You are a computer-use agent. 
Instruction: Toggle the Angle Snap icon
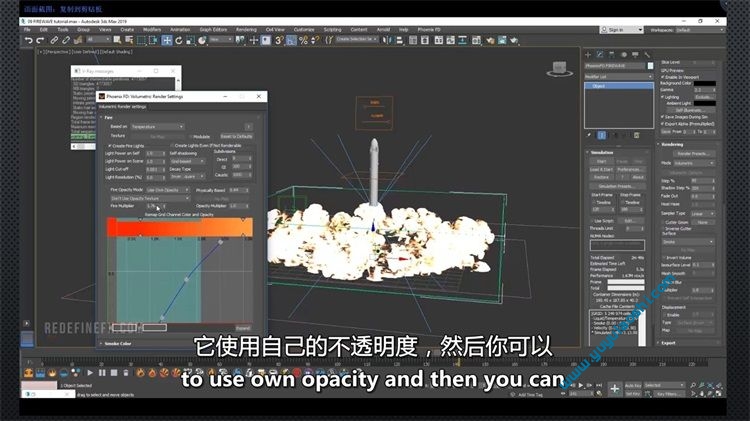[x=291, y=41]
